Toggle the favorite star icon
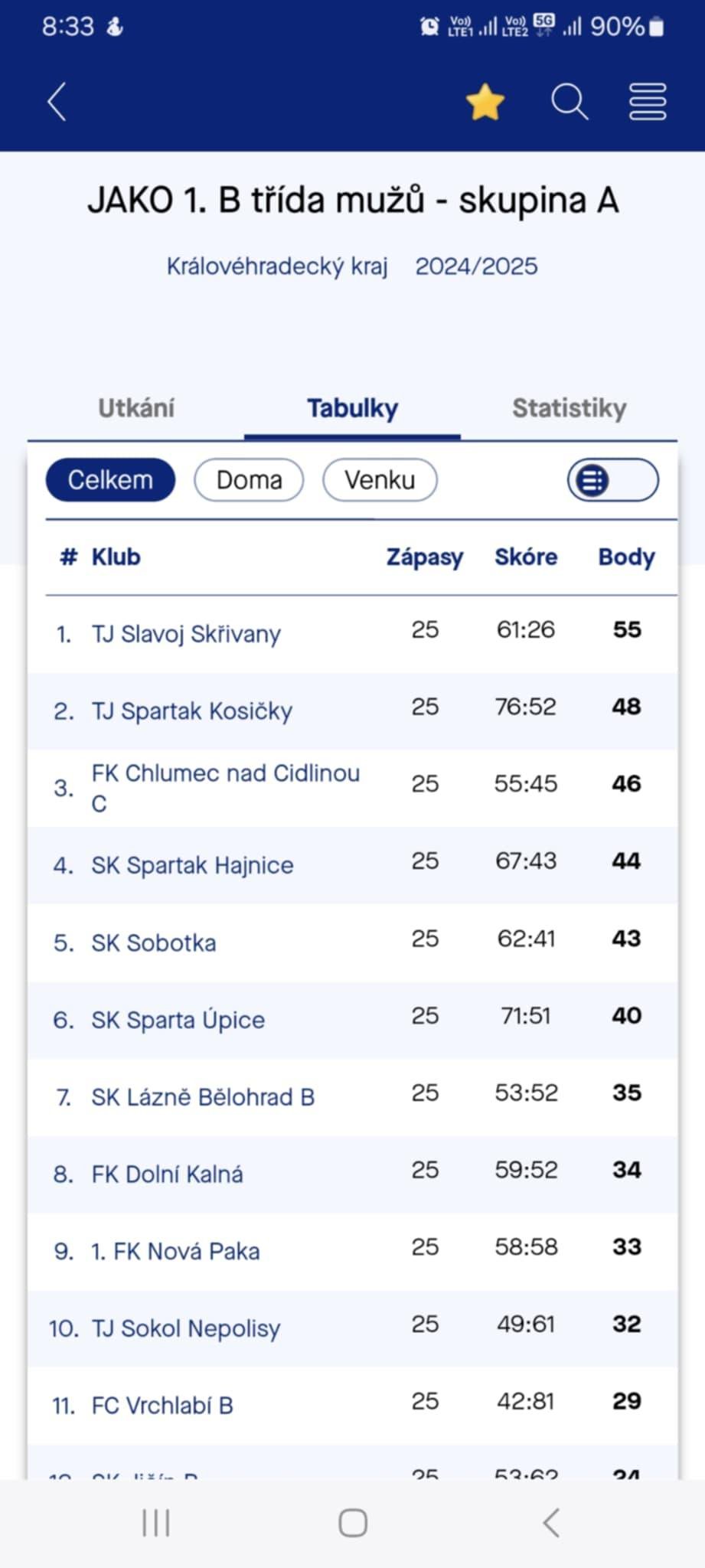This screenshot has height=1568, width=705. click(x=485, y=103)
